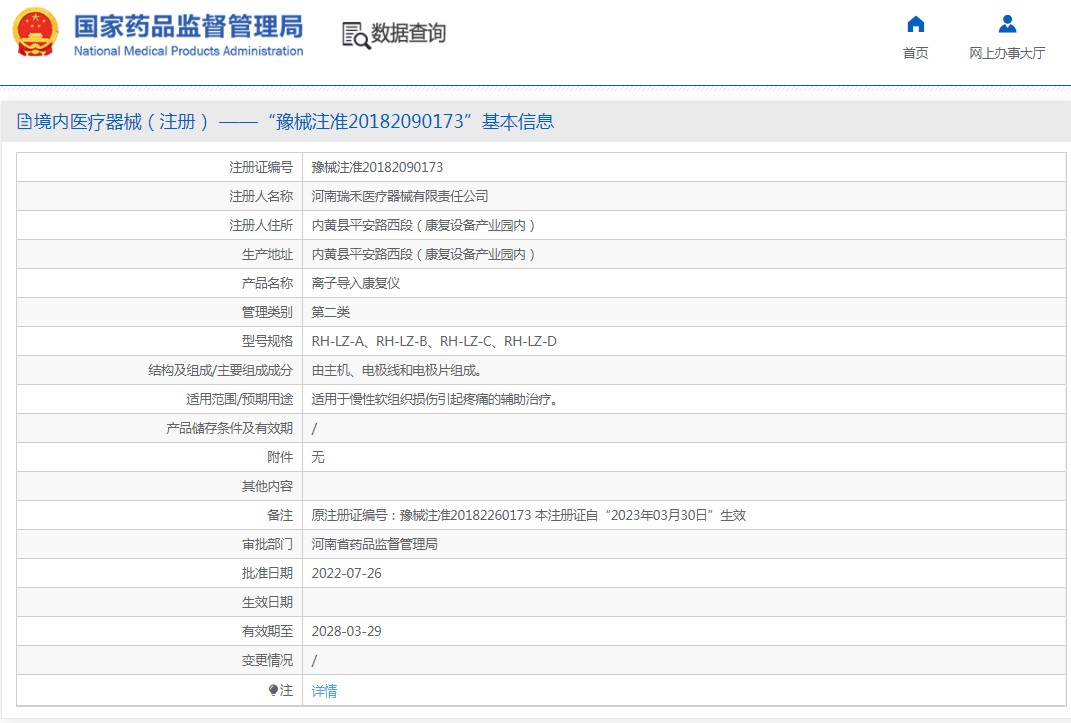The width and height of the screenshot is (1071, 723).
Task: Click the national emblem logo
Action: (x=35, y=32)
